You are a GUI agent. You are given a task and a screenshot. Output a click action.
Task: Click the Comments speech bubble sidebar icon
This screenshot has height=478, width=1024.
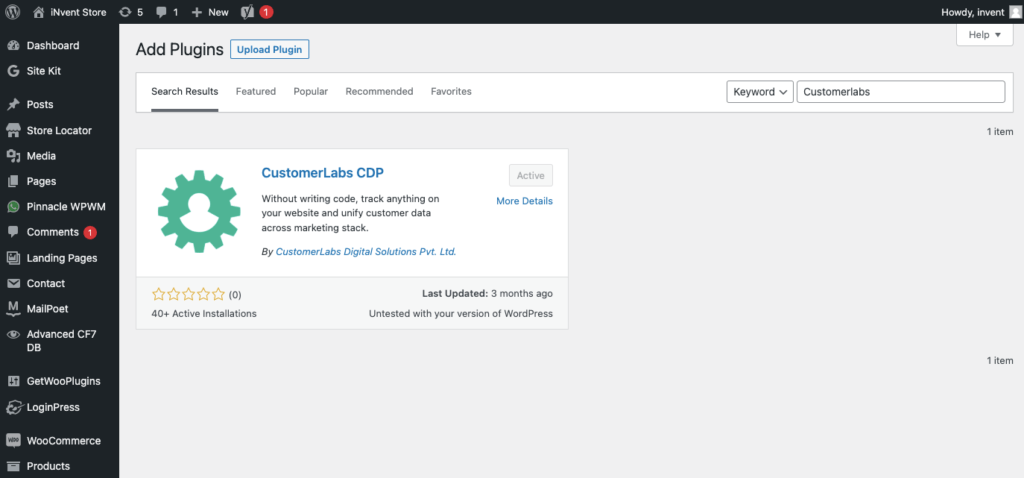tap(13, 232)
